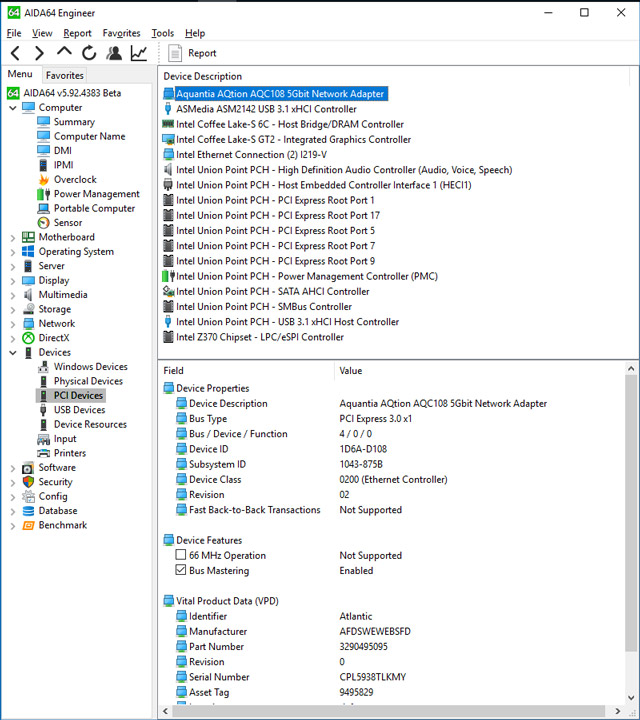Click the Config icon in the tree

[x=28, y=496]
